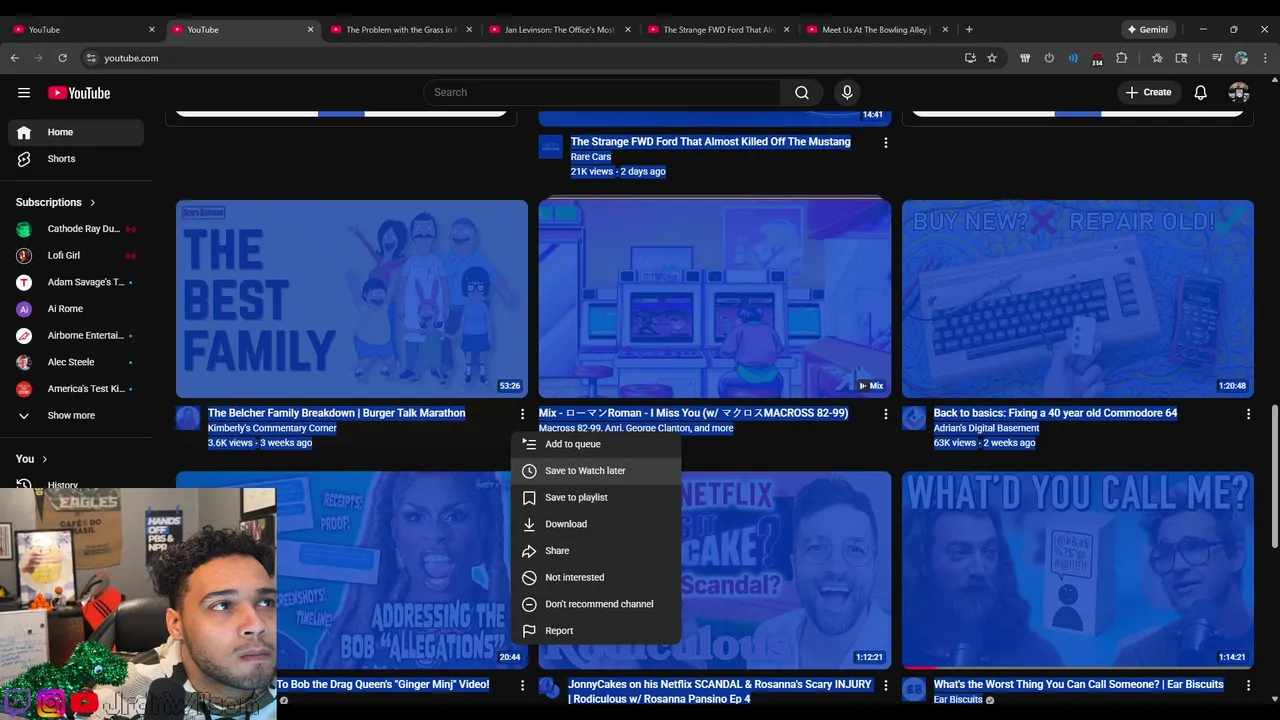Open the Gemini button in Chrome

tap(1148, 30)
